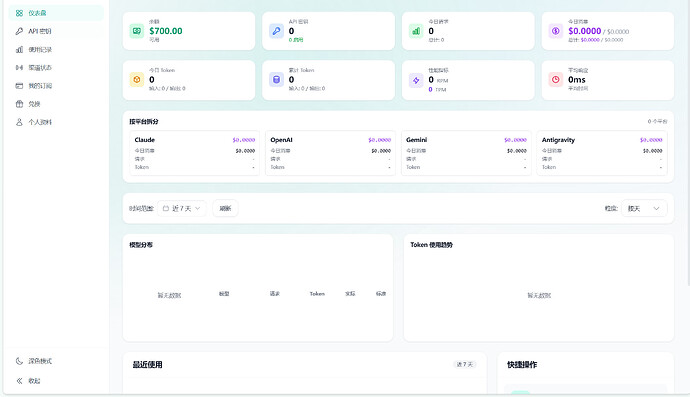Click the orange cube icon in 今日 Token card

click(x=137, y=80)
